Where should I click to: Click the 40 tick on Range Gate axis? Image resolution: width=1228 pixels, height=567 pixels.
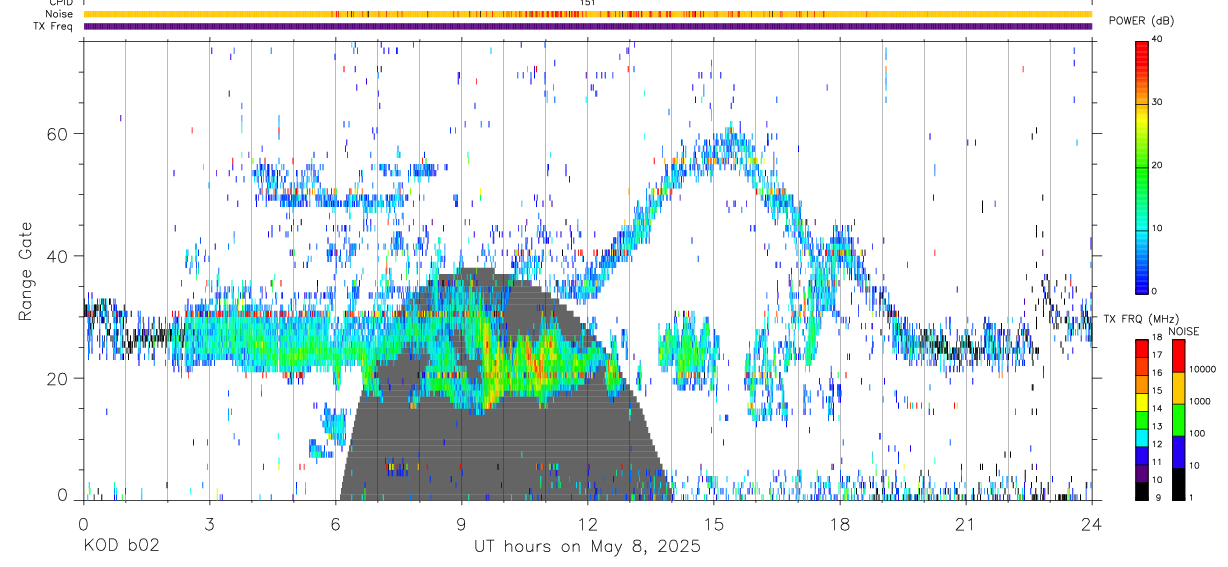(x=55, y=256)
